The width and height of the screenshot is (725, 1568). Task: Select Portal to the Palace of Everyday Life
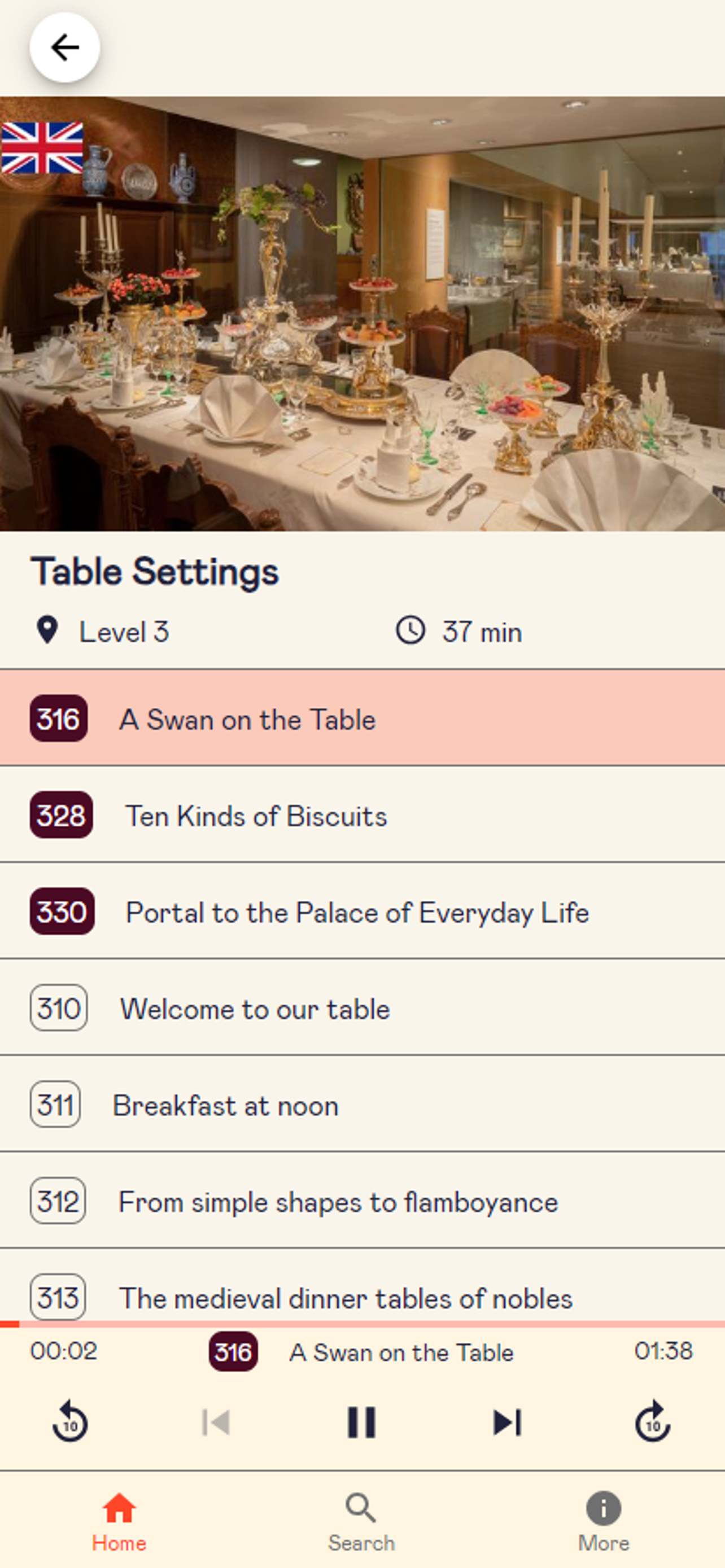click(362, 911)
